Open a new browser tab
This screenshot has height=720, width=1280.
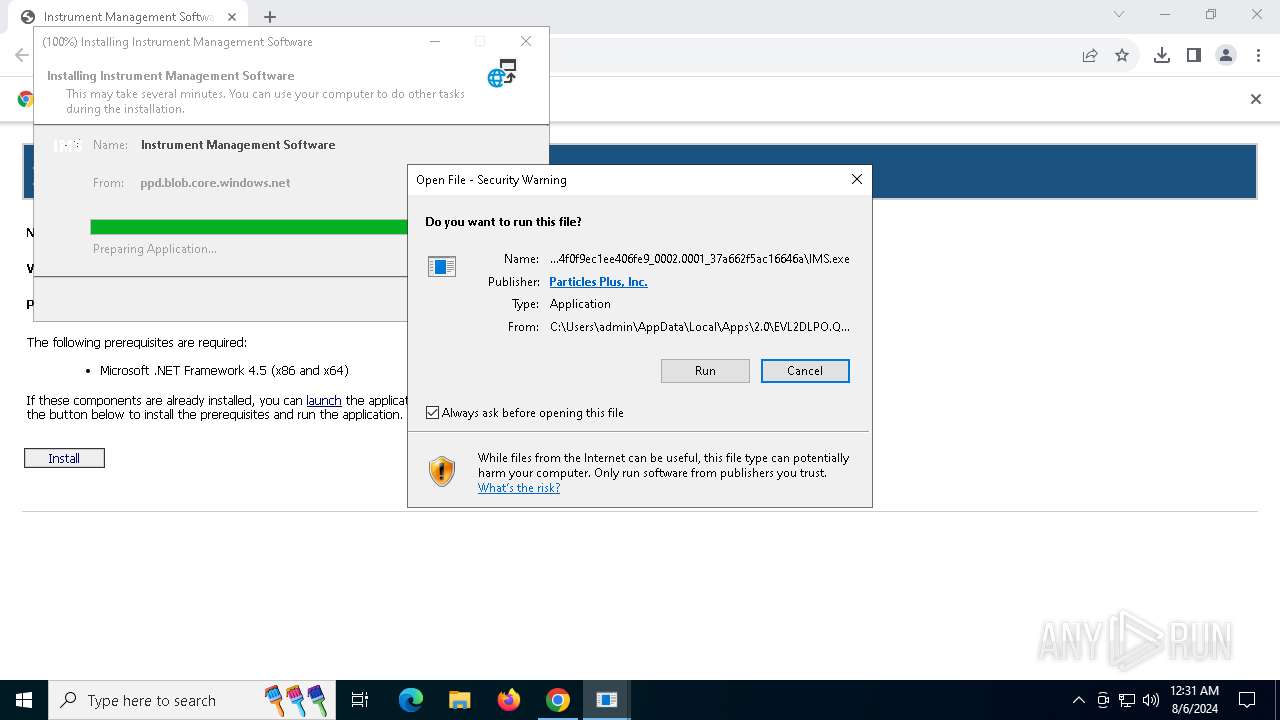click(x=270, y=17)
